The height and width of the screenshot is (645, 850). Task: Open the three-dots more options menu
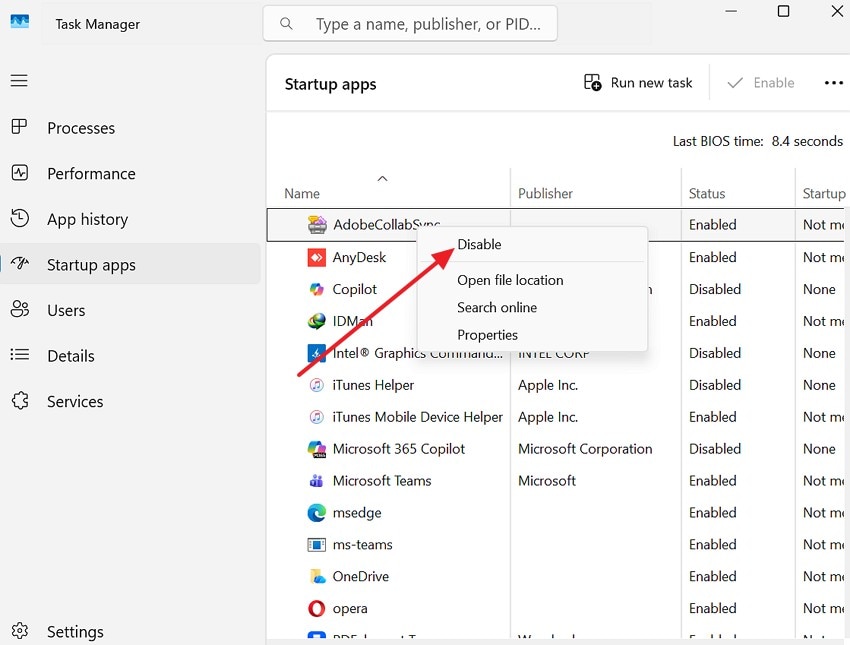833,83
